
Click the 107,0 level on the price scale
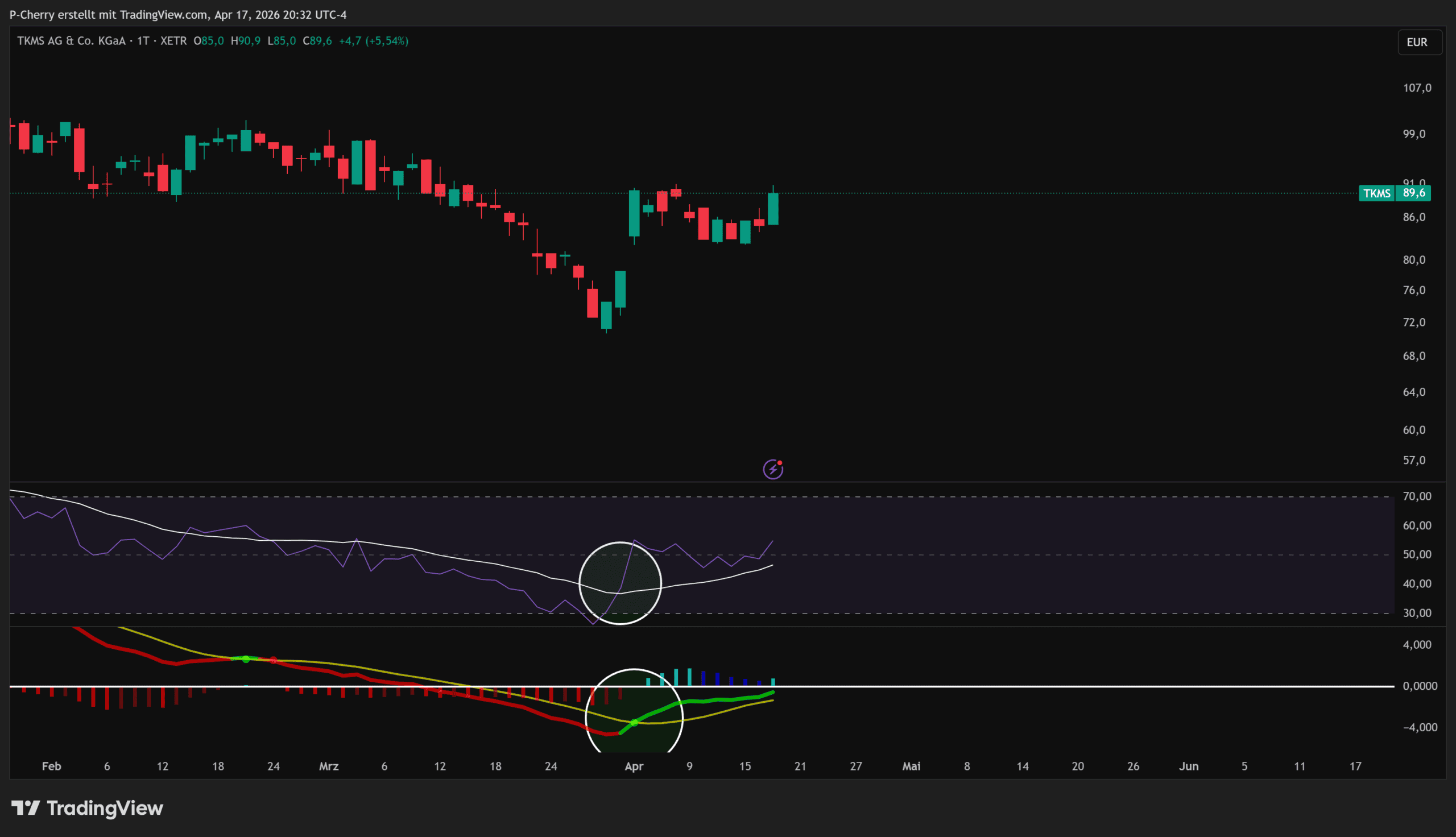(1417, 88)
